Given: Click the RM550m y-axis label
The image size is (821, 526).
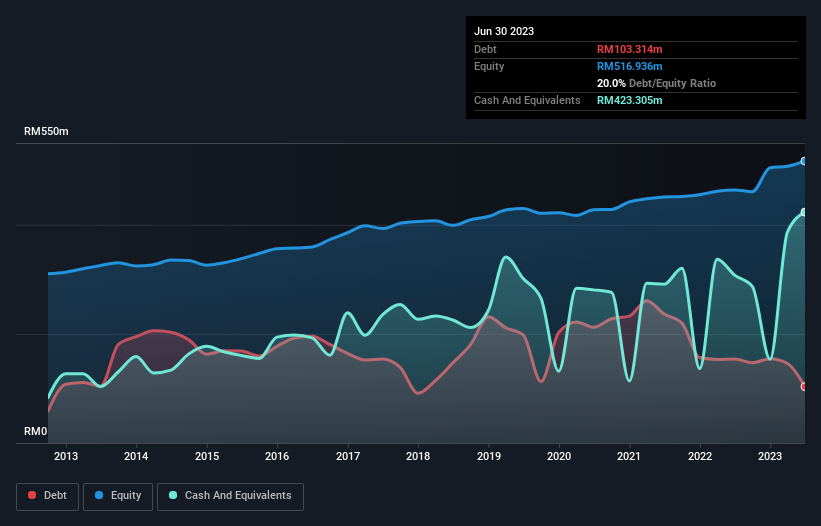Looking at the screenshot, I should [46, 131].
